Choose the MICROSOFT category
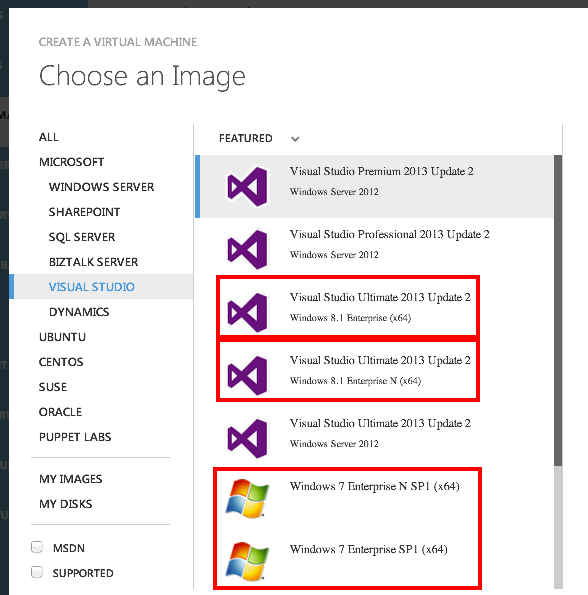This screenshot has width=588, height=595. [71, 162]
